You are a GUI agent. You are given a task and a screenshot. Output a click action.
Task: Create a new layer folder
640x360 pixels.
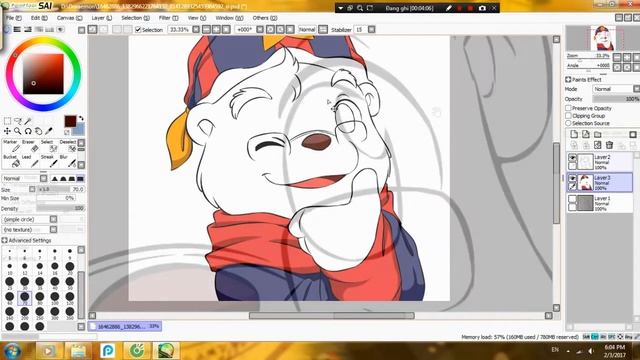[x=598, y=134]
